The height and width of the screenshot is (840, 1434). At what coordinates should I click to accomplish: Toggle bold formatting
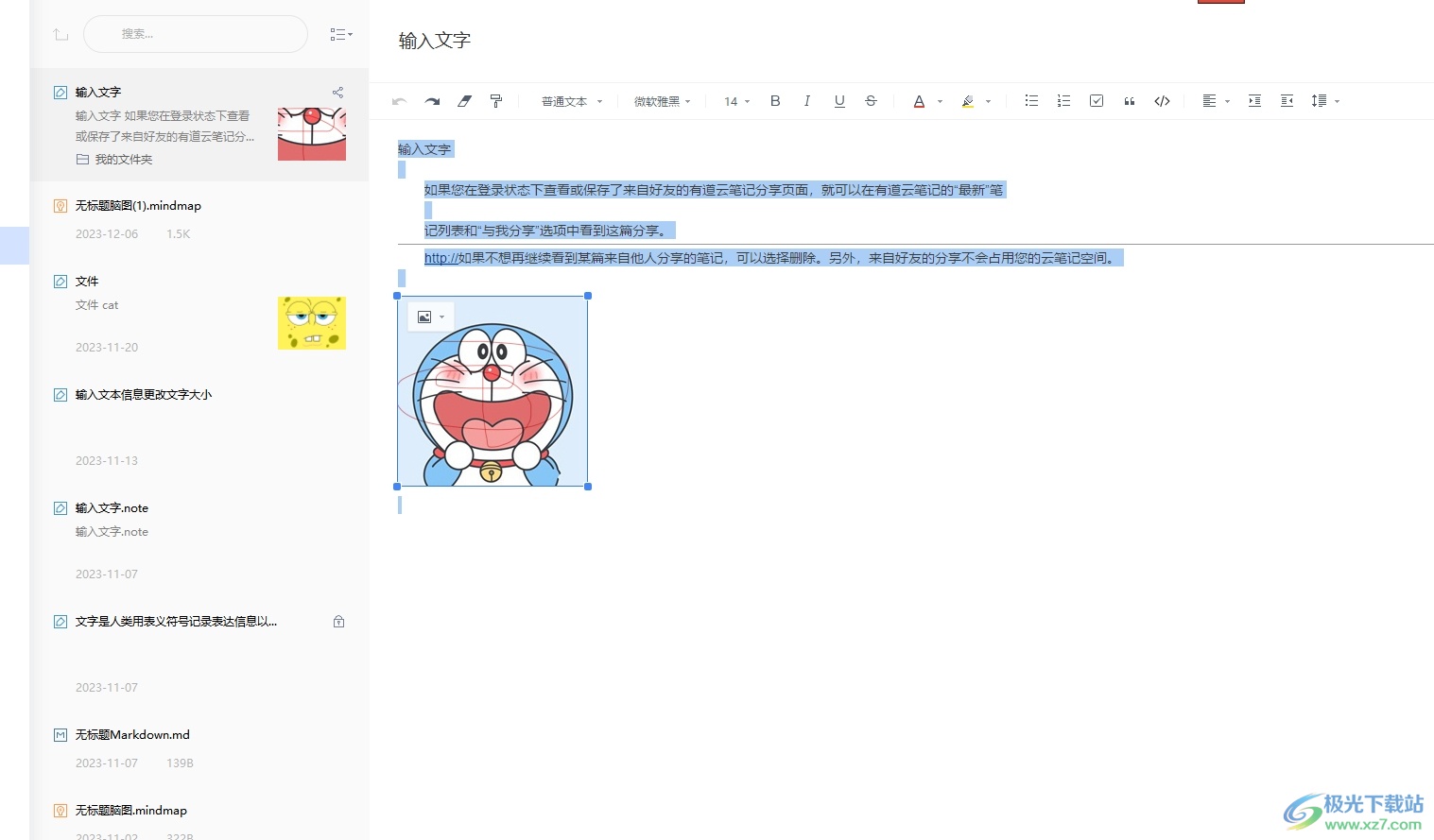[x=775, y=101]
